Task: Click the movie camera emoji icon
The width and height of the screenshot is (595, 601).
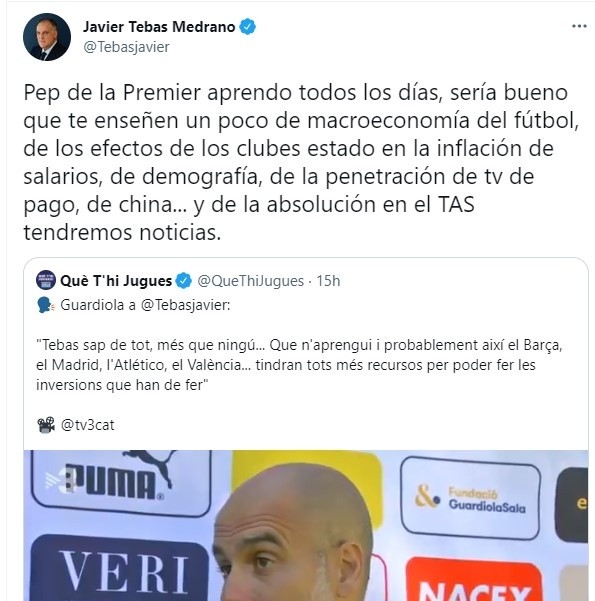Action: 46,425
